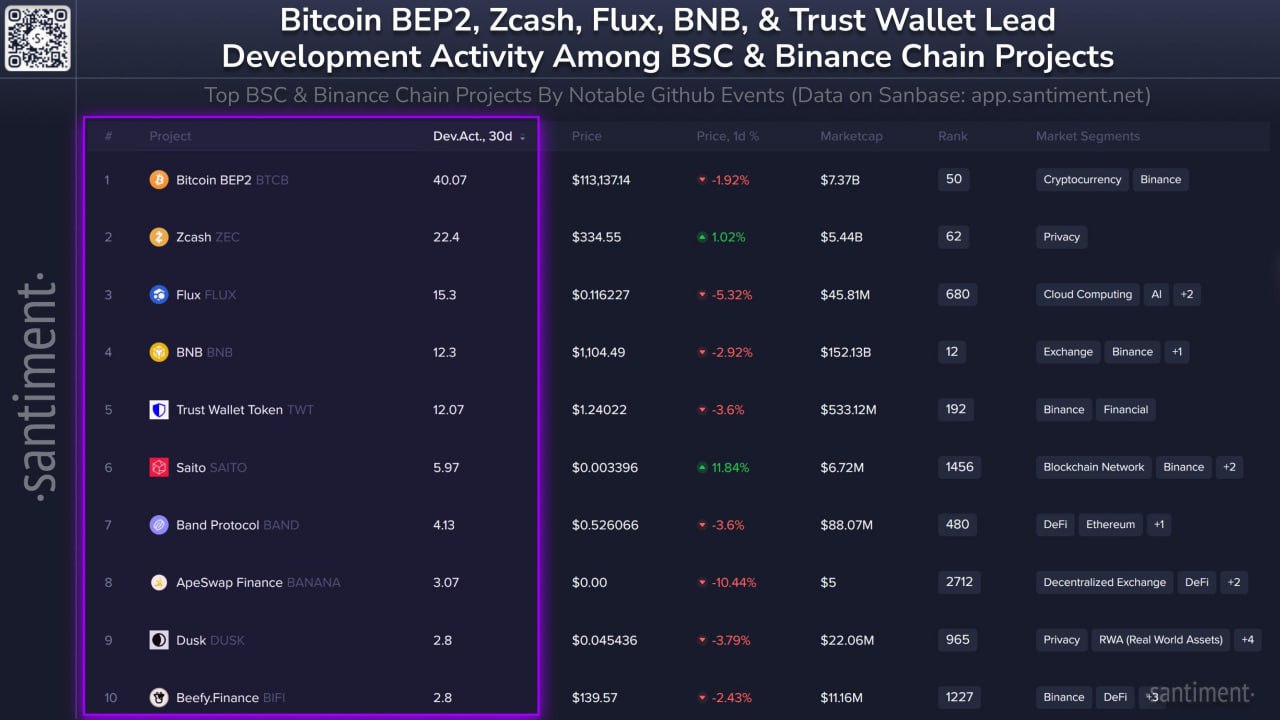Click the QR code thumbnail
Screen dimensions: 1280x720
click(x=38, y=38)
